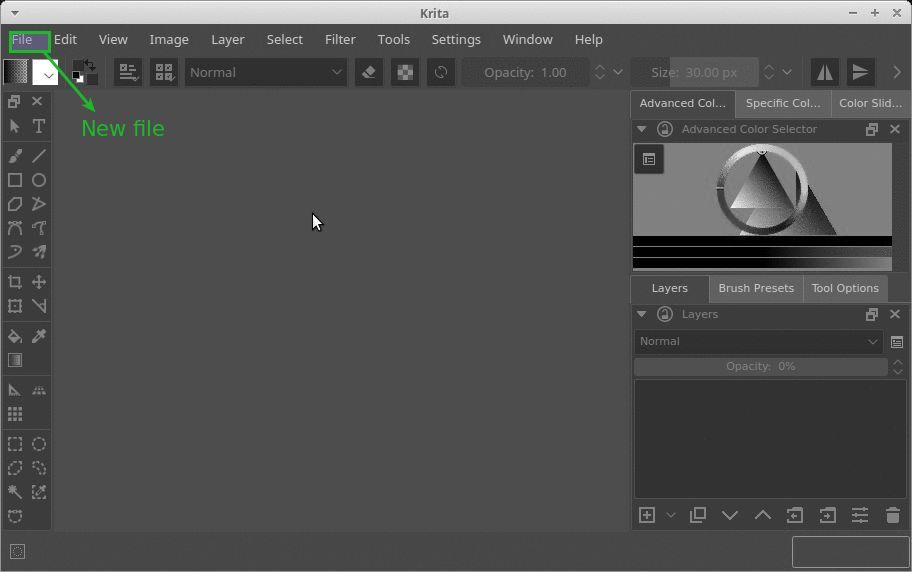Select the Ellipse tool
912x572 pixels.
point(38,180)
